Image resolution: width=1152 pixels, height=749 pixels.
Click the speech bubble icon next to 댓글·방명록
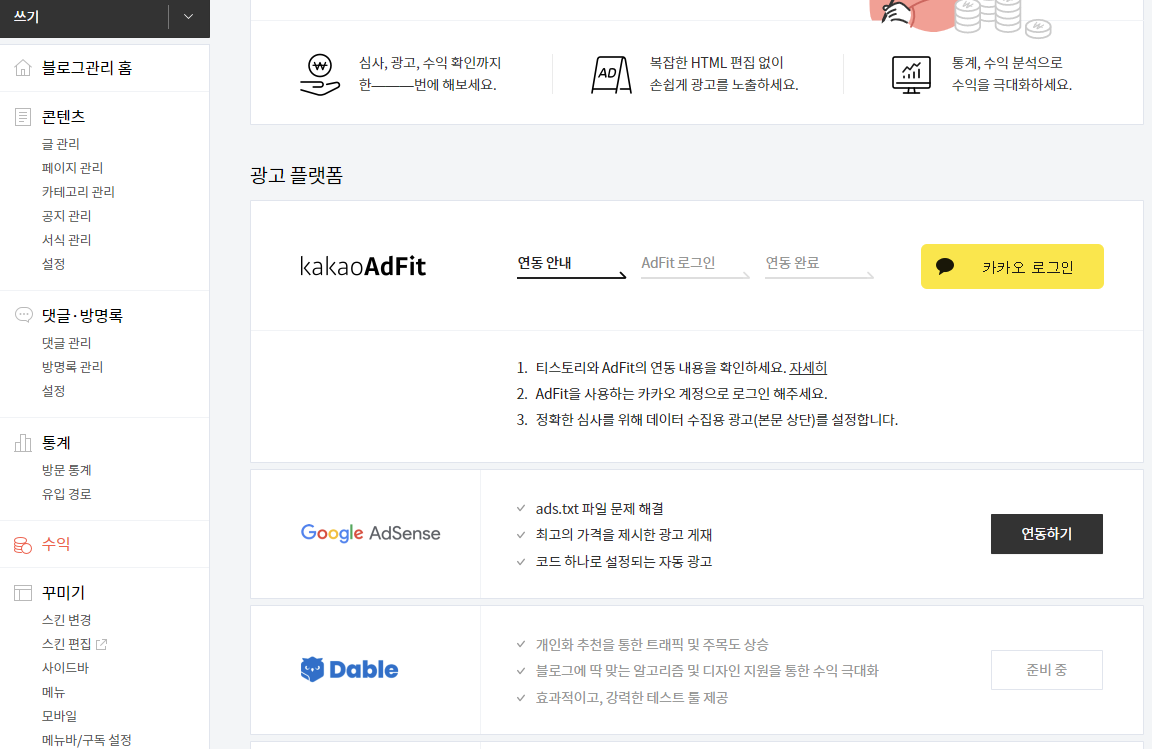pyautogui.click(x=24, y=315)
